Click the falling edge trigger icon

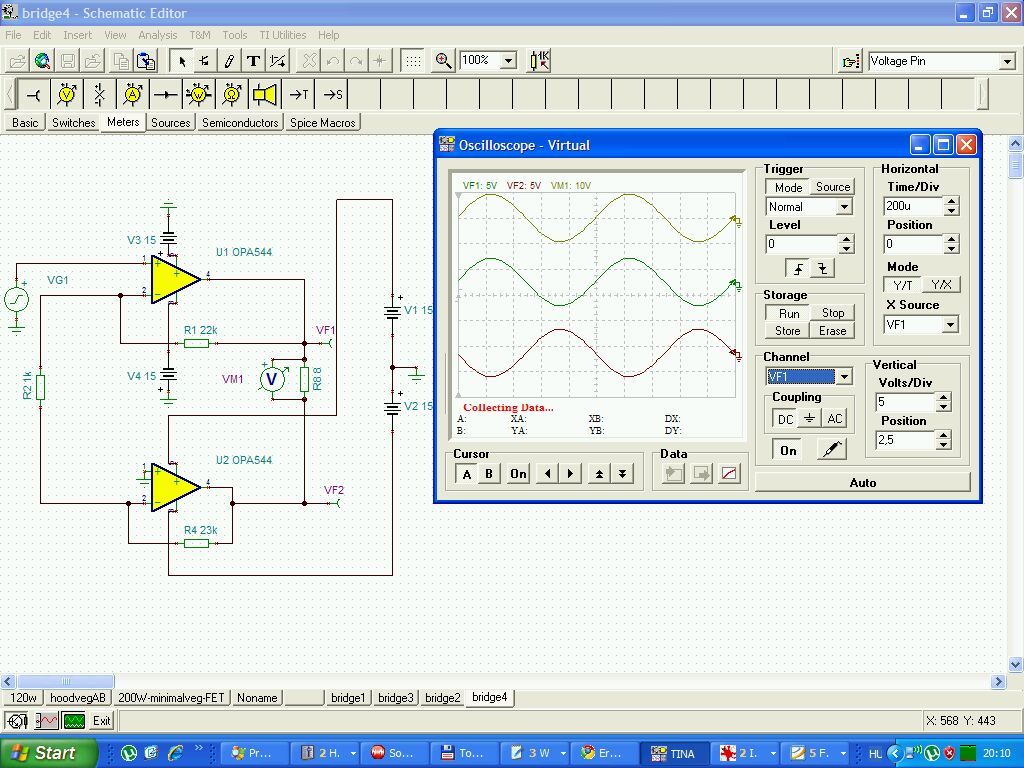click(x=822, y=268)
